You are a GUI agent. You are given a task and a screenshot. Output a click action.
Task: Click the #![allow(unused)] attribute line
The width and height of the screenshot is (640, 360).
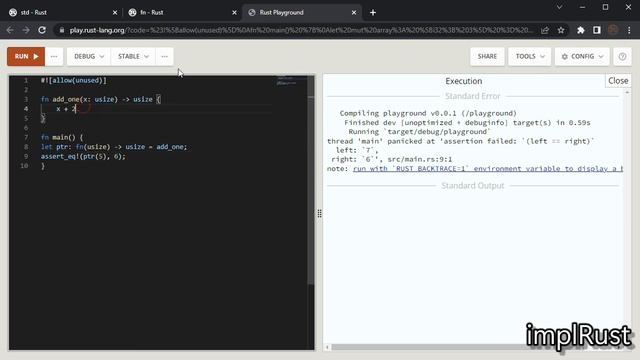(73, 80)
